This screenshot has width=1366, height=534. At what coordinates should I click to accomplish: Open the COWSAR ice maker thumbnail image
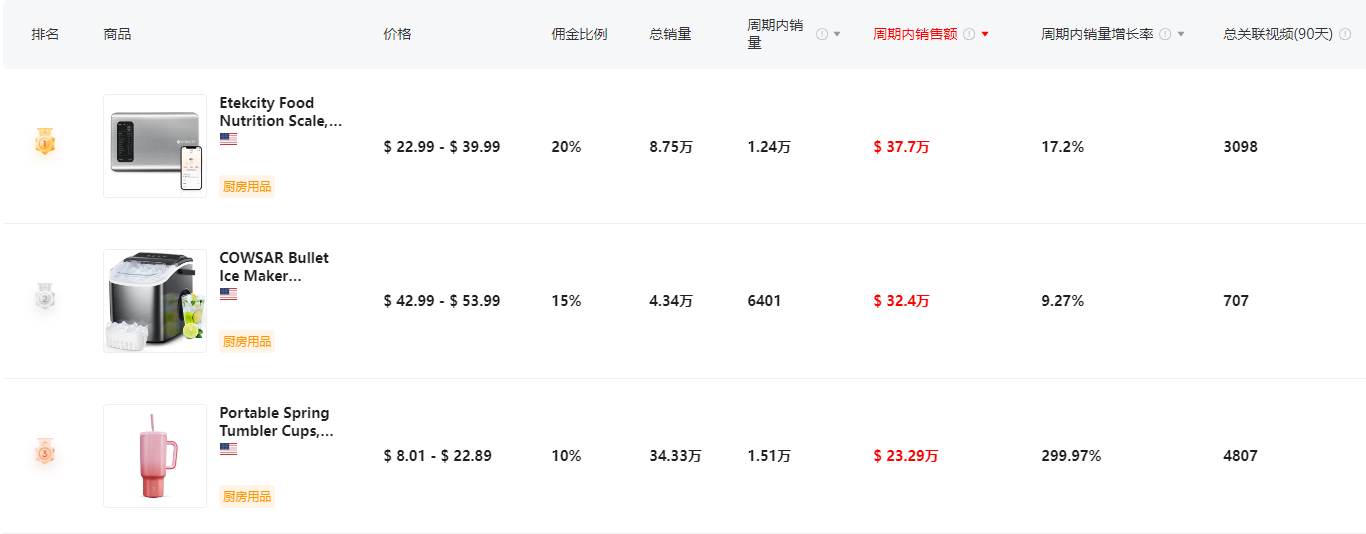click(155, 301)
